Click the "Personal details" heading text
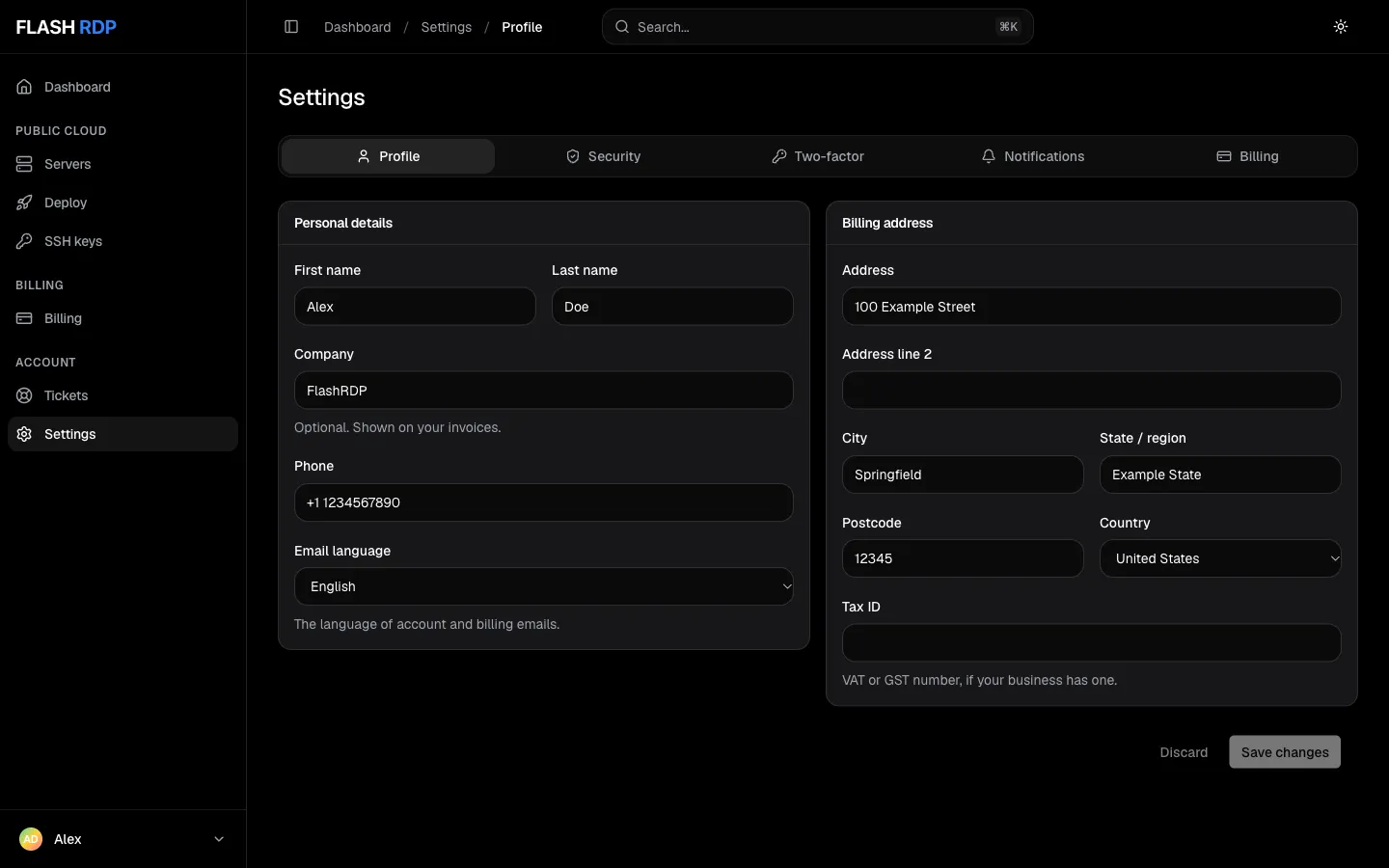 343,223
